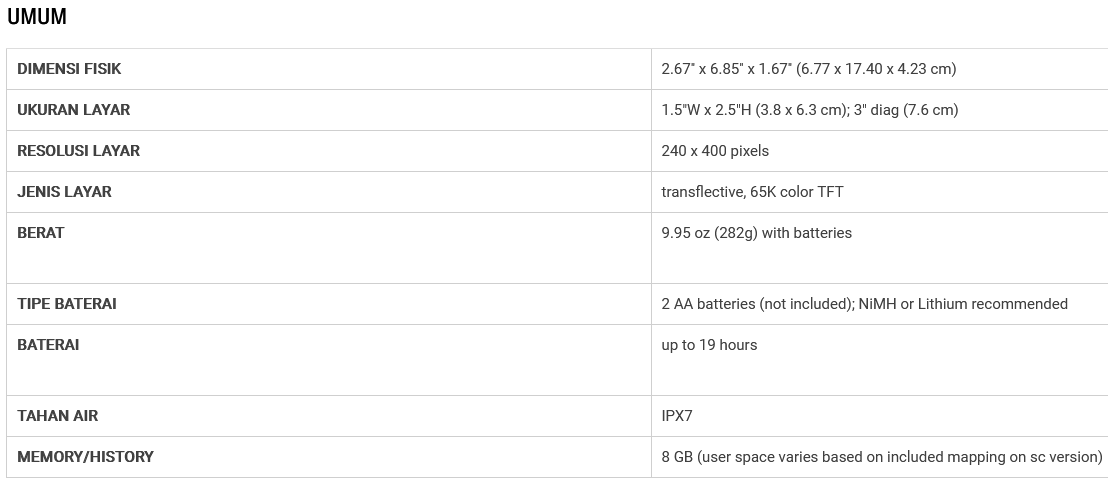Select the DIMENSI FISIK row label
This screenshot has width=1108, height=483.
pyautogui.click(x=69, y=69)
